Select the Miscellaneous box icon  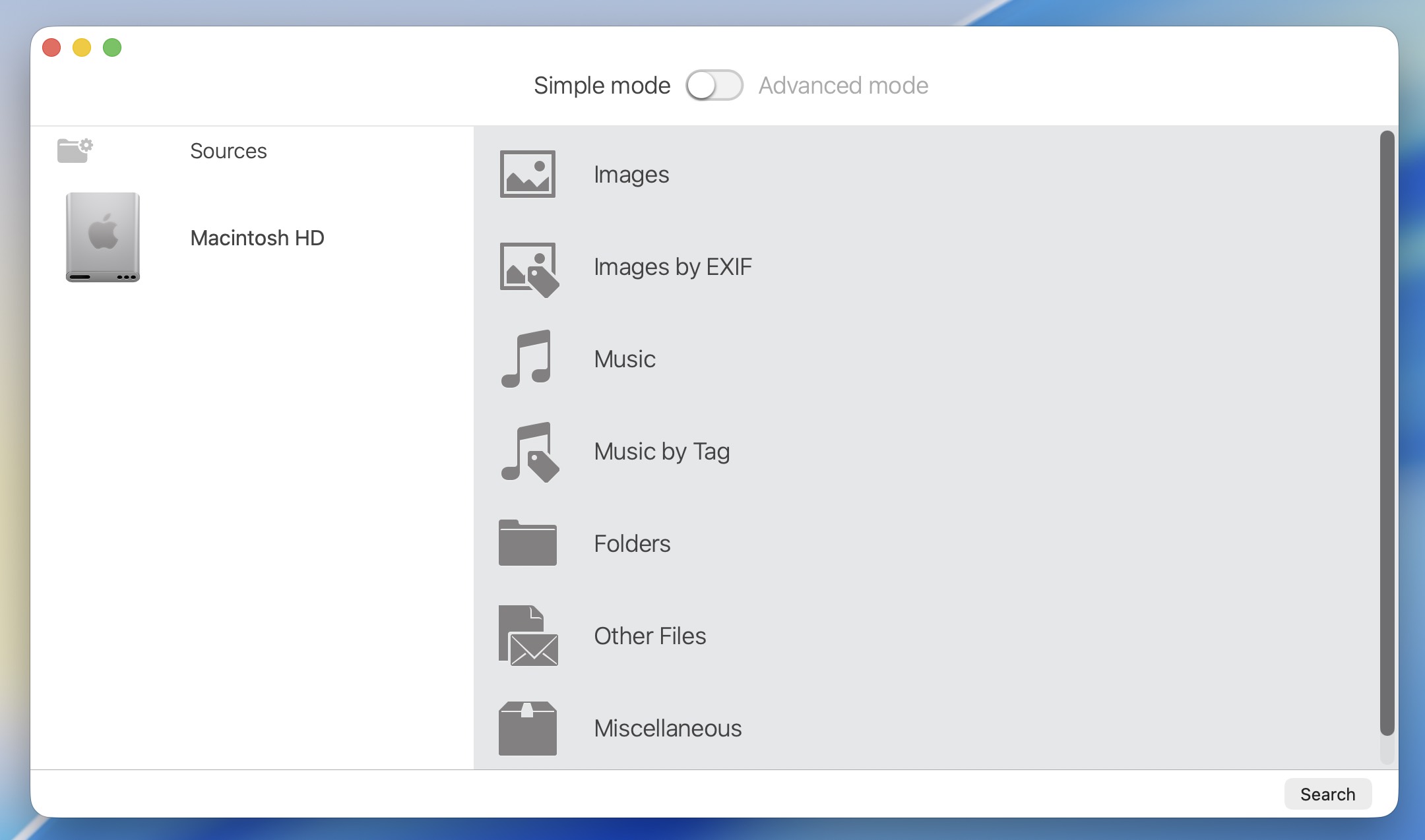tap(527, 728)
